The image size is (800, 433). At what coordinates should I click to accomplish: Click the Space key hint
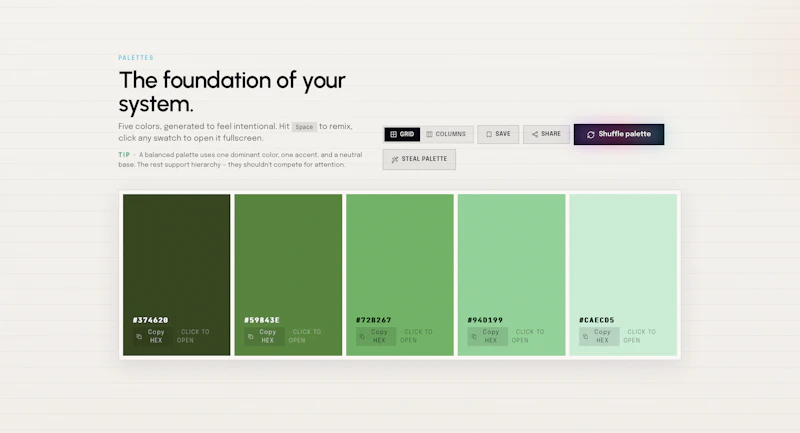304,127
